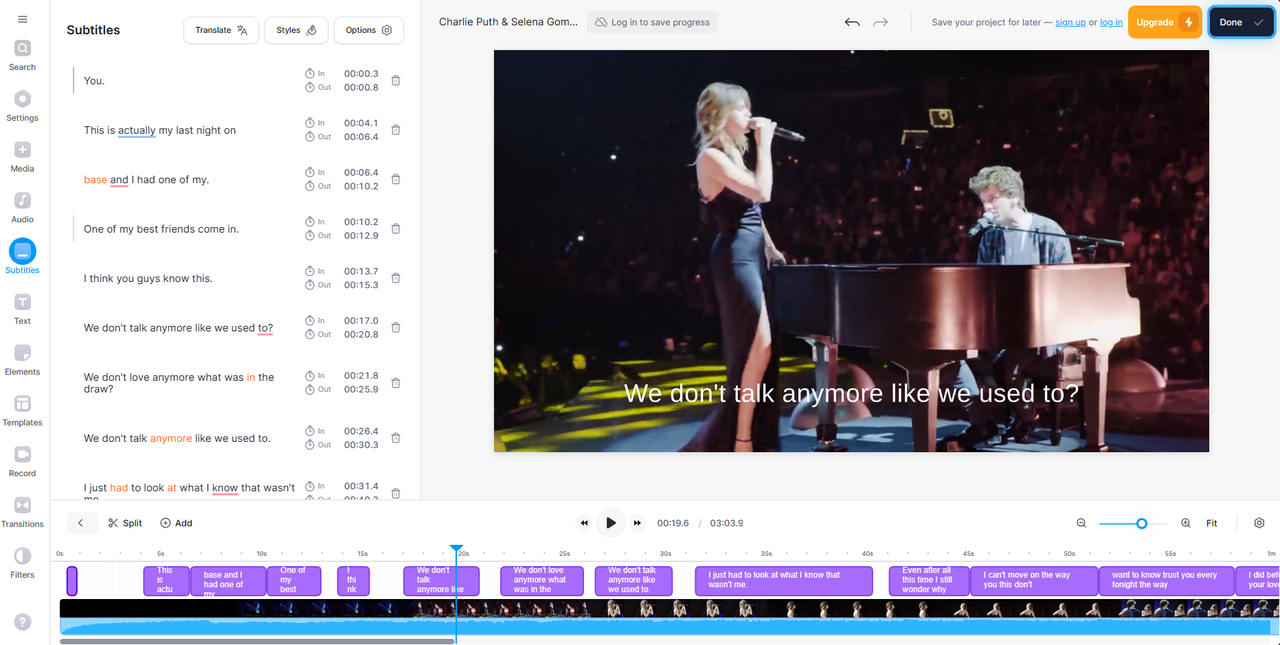Edit the Out time 00:20.8

point(361,335)
